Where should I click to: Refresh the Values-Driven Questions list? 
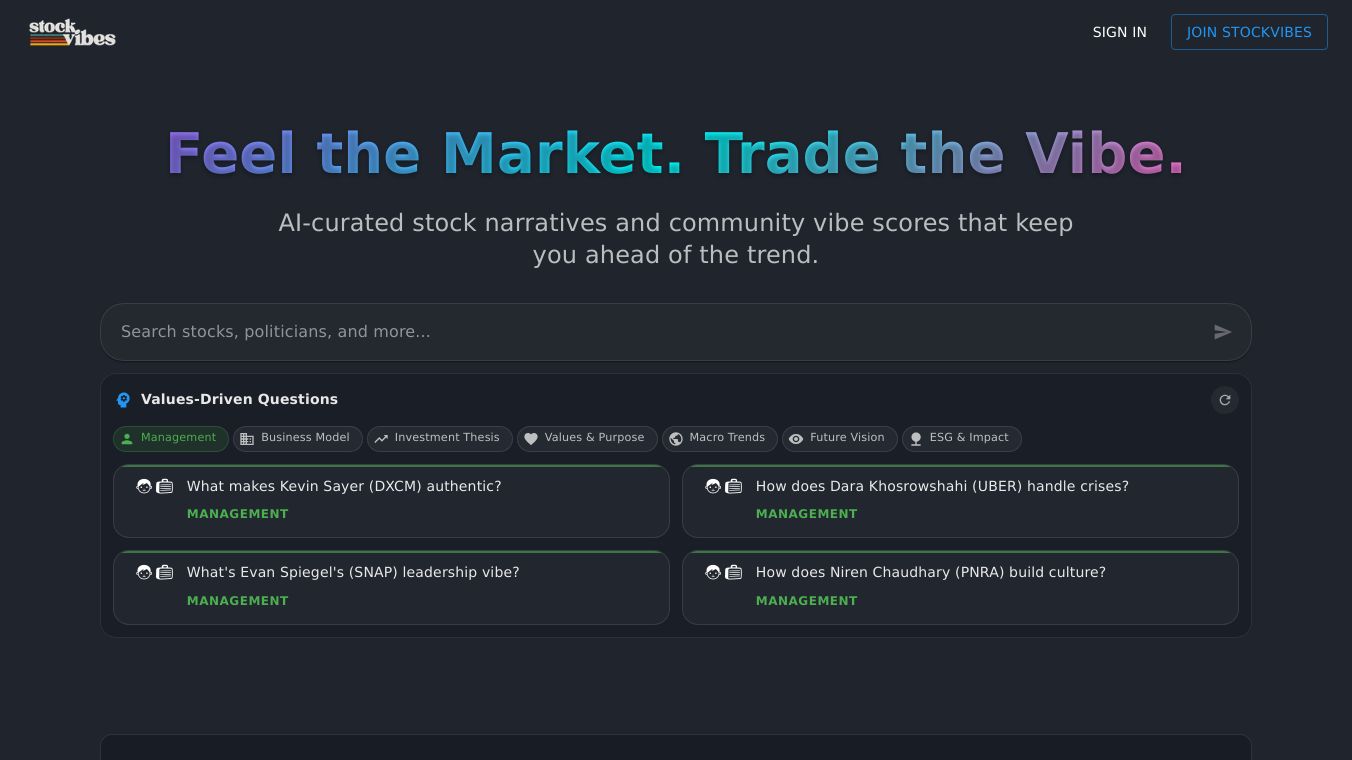(x=1224, y=400)
